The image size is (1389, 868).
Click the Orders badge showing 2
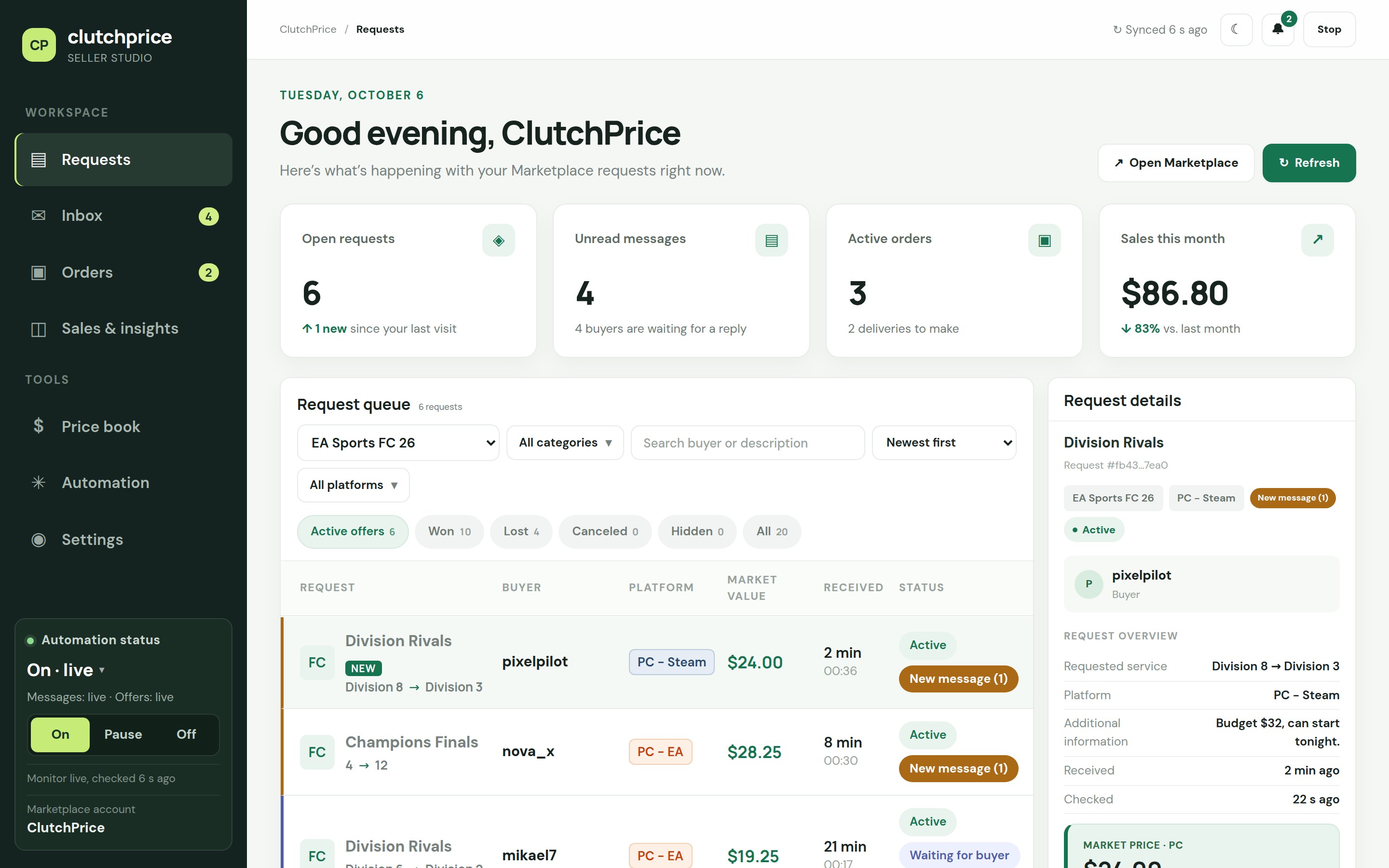pyautogui.click(x=208, y=272)
